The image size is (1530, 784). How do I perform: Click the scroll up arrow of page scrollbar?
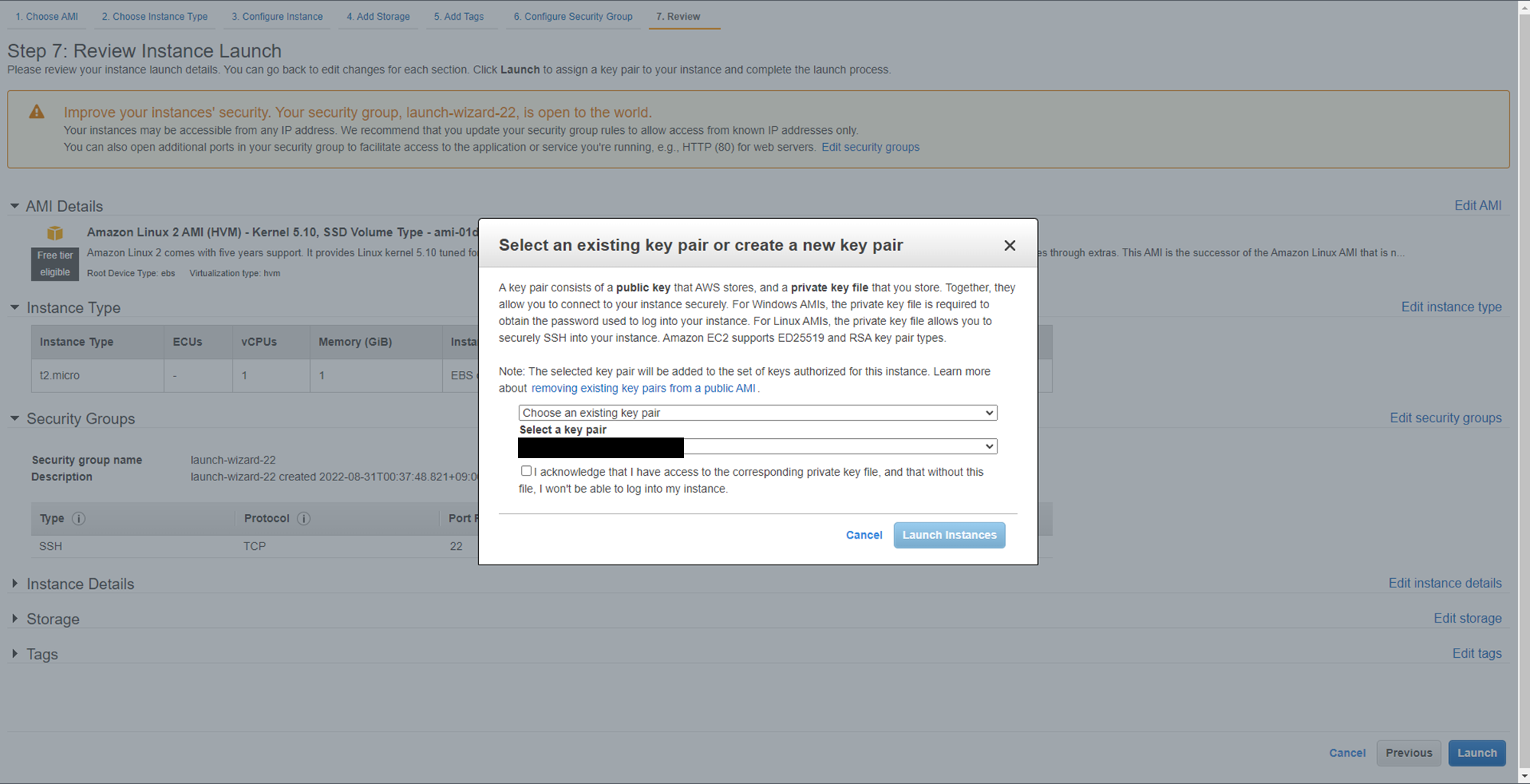tap(1523, 6)
